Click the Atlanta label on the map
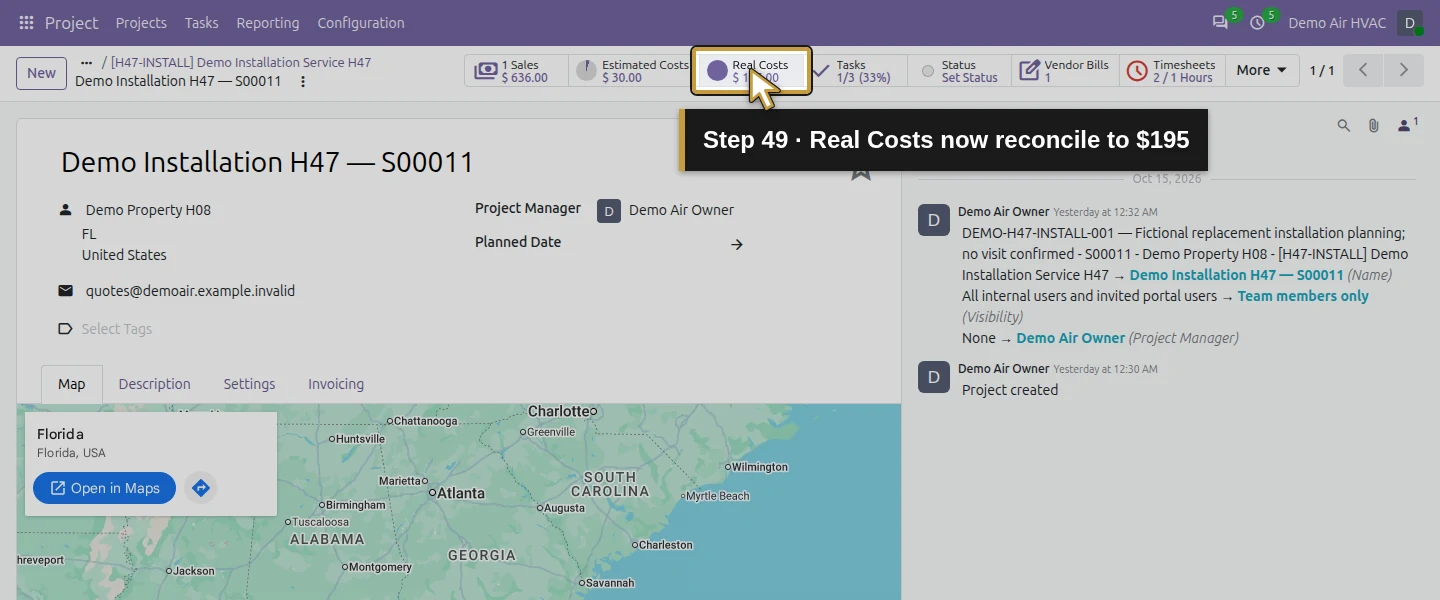 tap(461, 493)
